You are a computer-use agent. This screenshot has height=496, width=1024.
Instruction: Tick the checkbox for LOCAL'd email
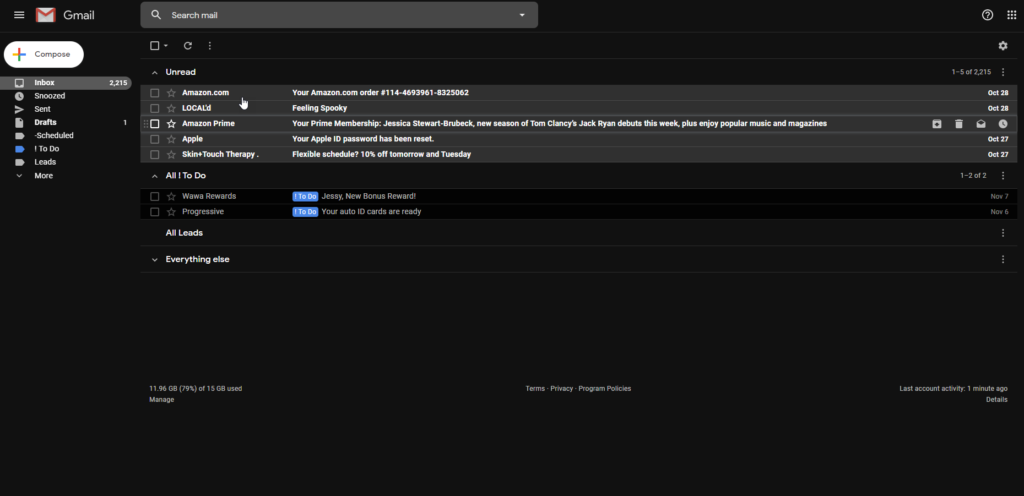coord(155,108)
